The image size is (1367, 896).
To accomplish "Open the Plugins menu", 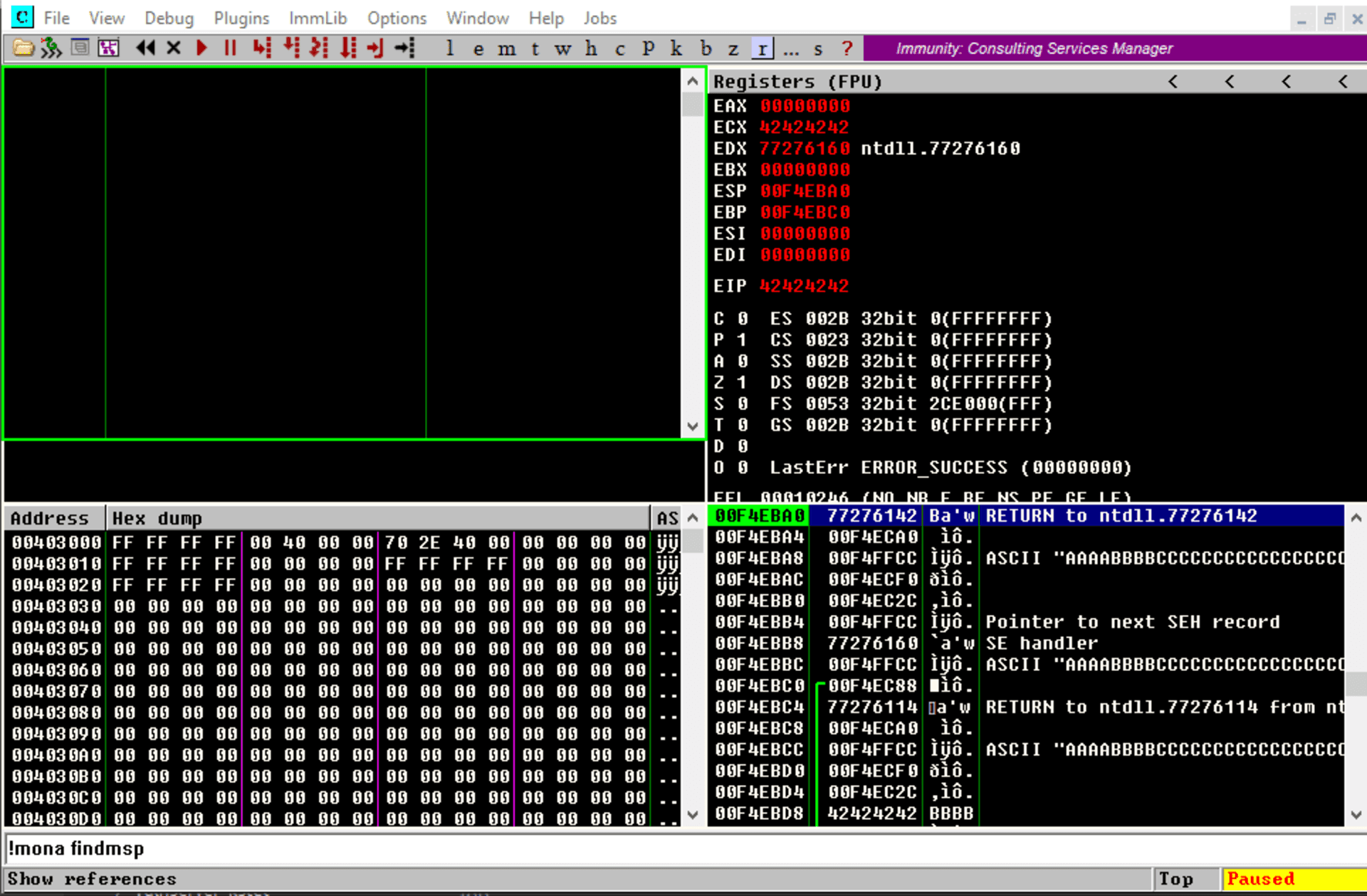I will [x=241, y=18].
